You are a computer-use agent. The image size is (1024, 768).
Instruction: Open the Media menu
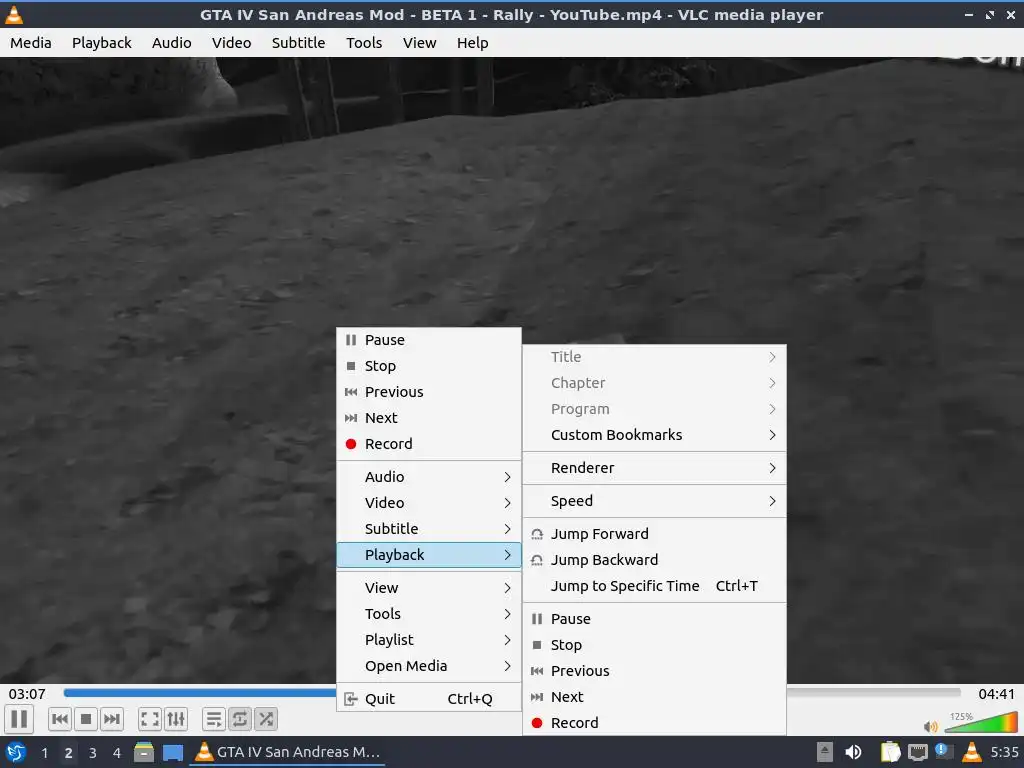pyautogui.click(x=31, y=42)
